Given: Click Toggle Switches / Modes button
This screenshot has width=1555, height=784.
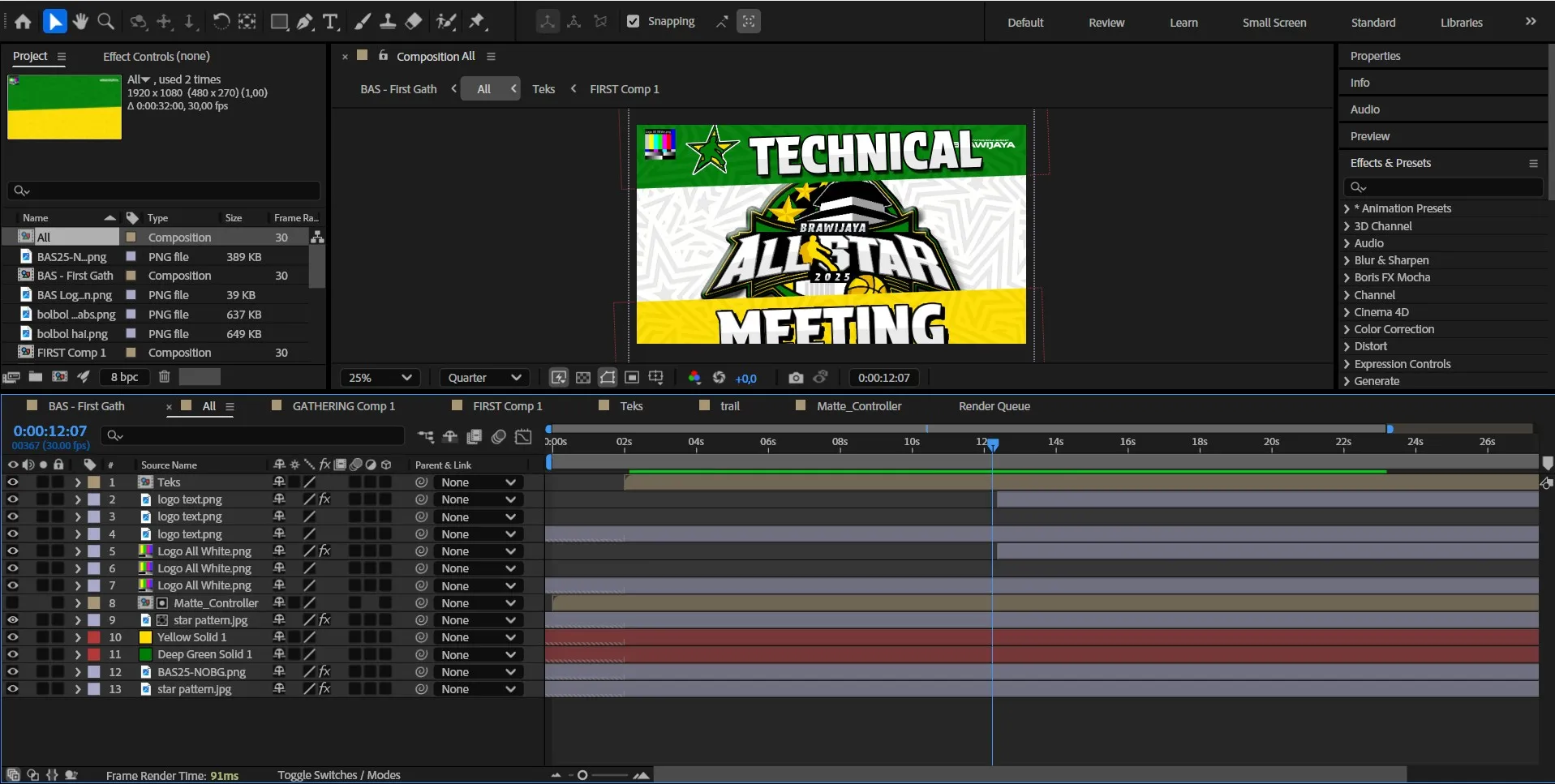Looking at the screenshot, I should click(x=339, y=775).
